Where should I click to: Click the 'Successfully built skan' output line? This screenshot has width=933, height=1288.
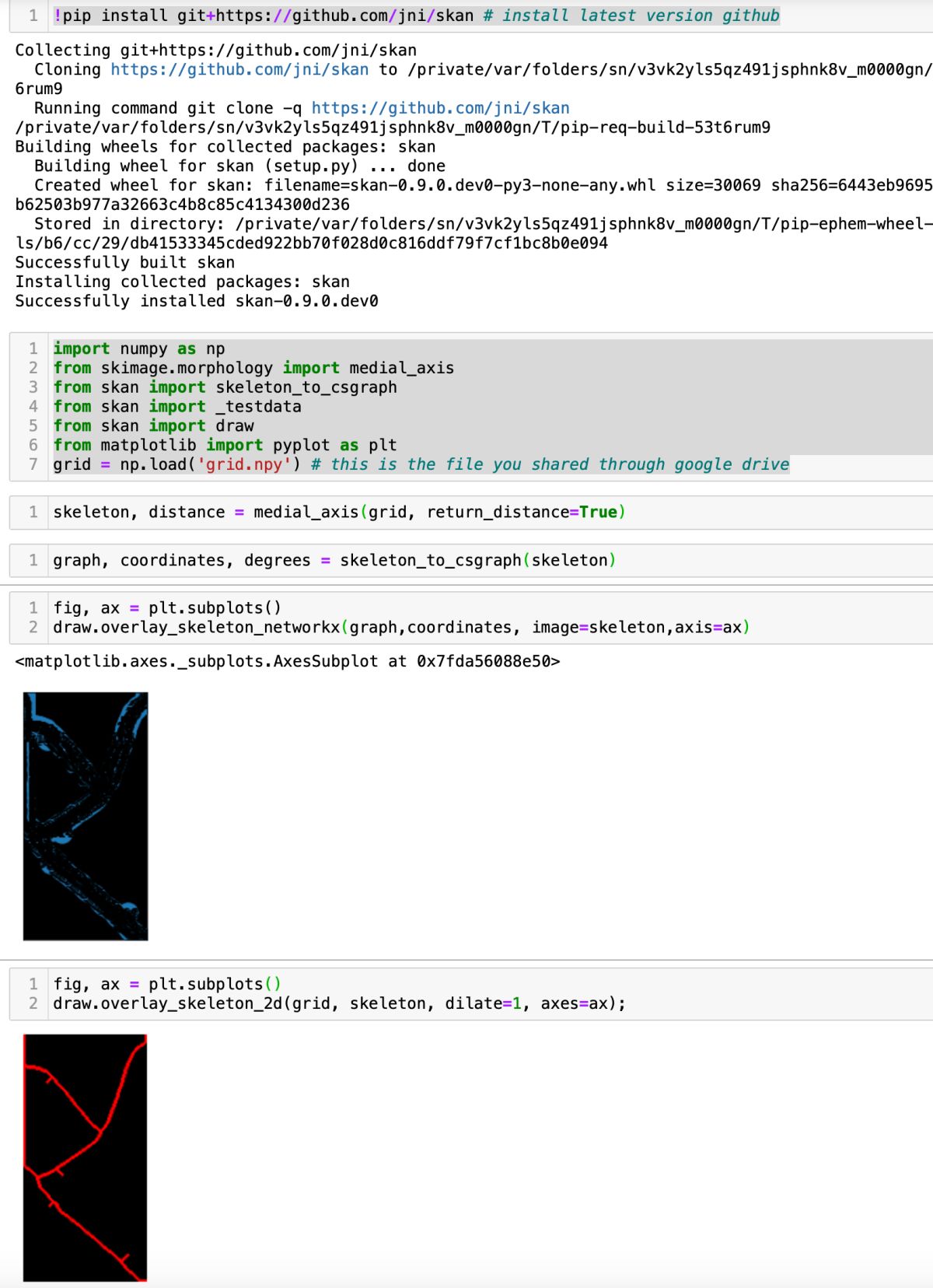tap(125, 262)
